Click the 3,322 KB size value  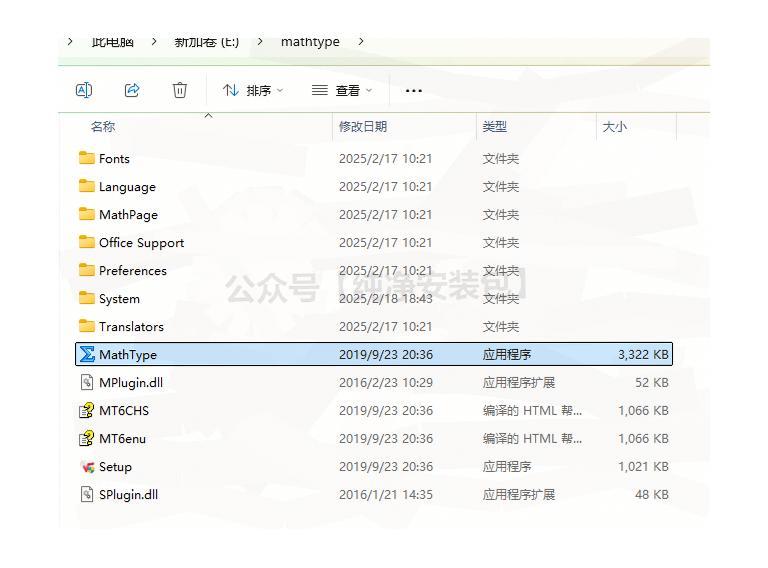click(643, 355)
